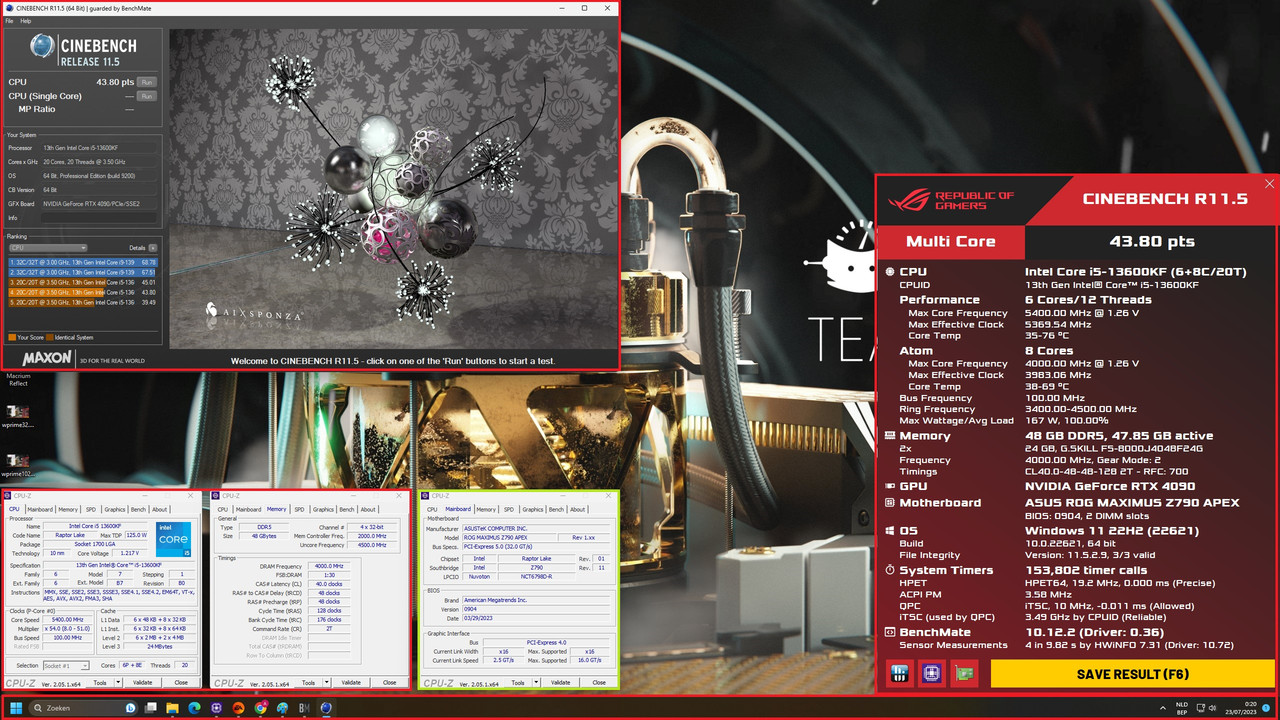The height and width of the screenshot is (720, 1280).
Task: Click the Info field in Cinebench
Action: (99, 217)
